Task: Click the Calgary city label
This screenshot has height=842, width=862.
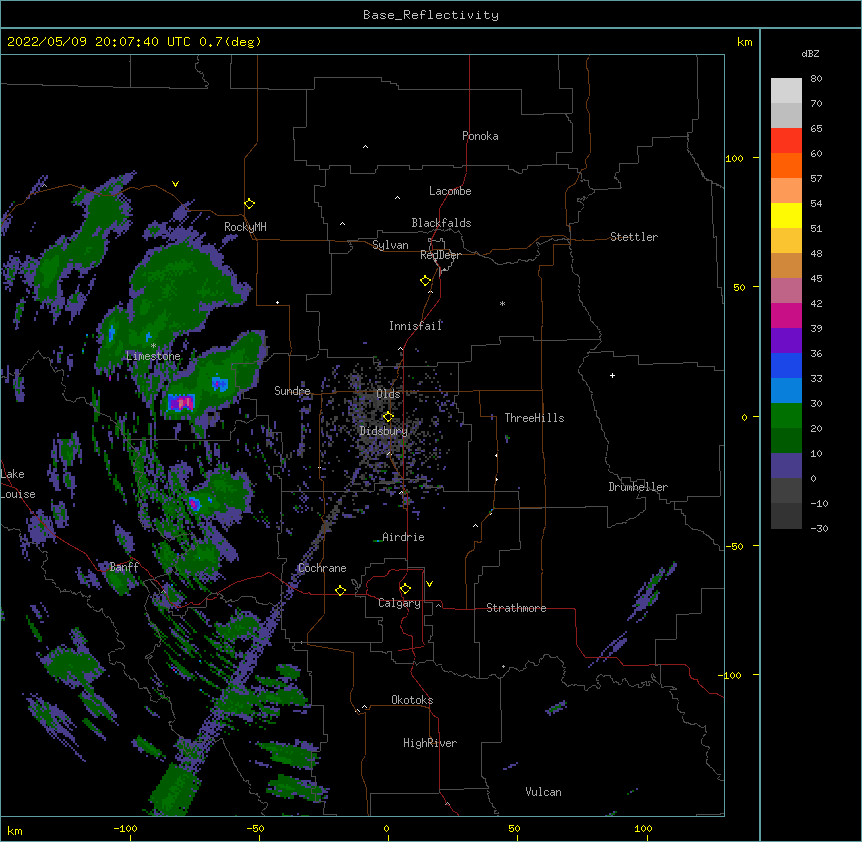Action: pyautogui.click(x=400, y=603)
